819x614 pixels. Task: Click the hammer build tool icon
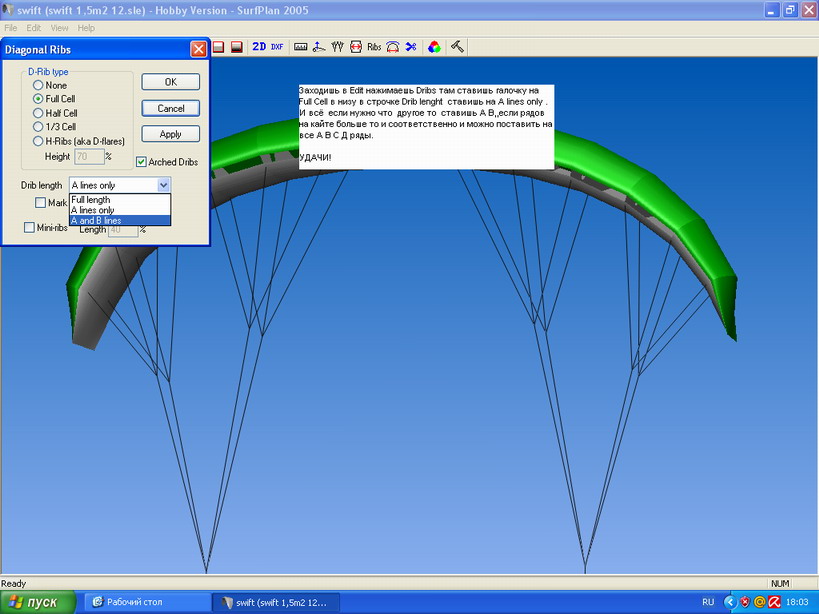456,47
